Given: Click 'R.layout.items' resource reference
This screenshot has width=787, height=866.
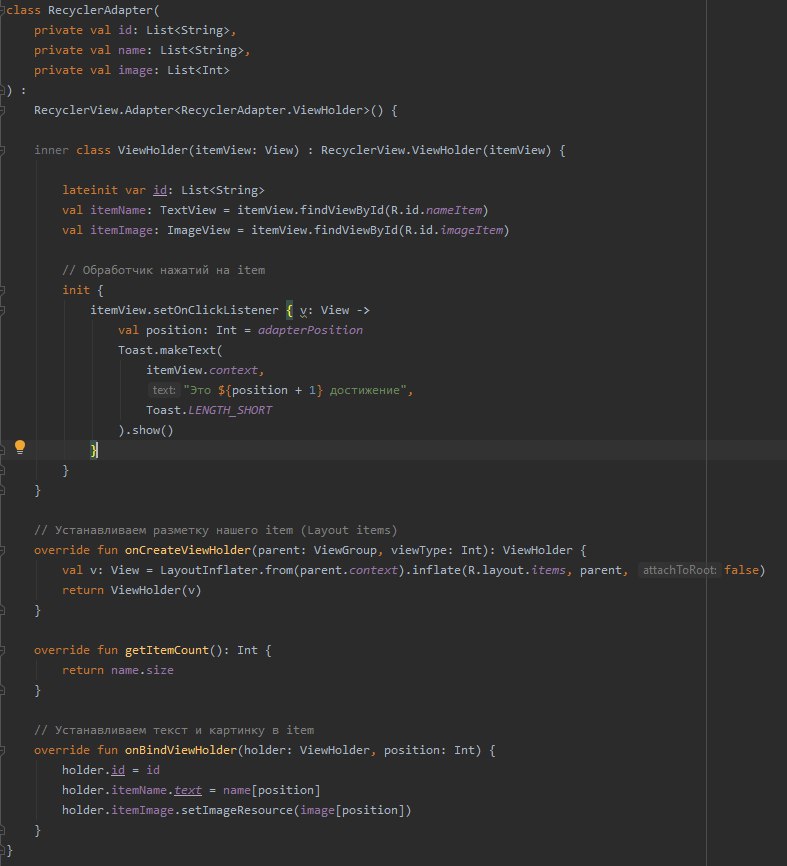Looking at the screenshot, I should click(x=516, y=570).
